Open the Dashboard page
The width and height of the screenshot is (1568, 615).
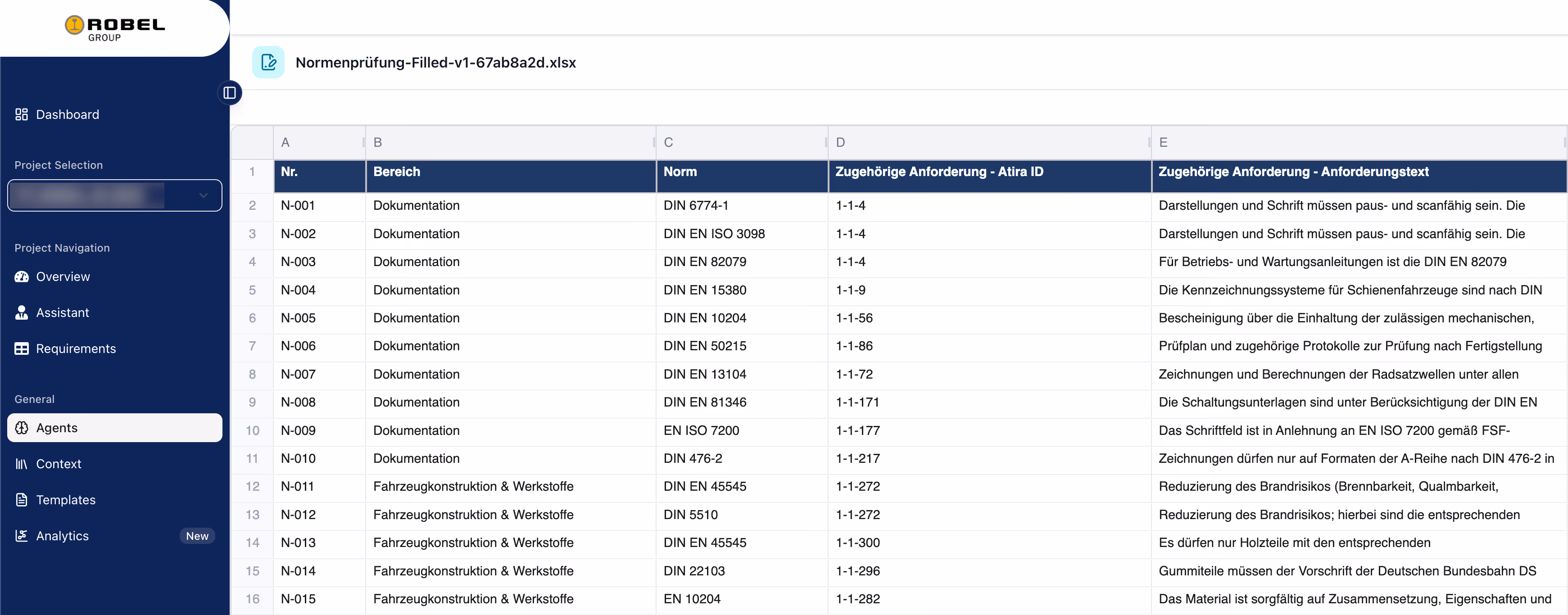[x=114, y=114]
